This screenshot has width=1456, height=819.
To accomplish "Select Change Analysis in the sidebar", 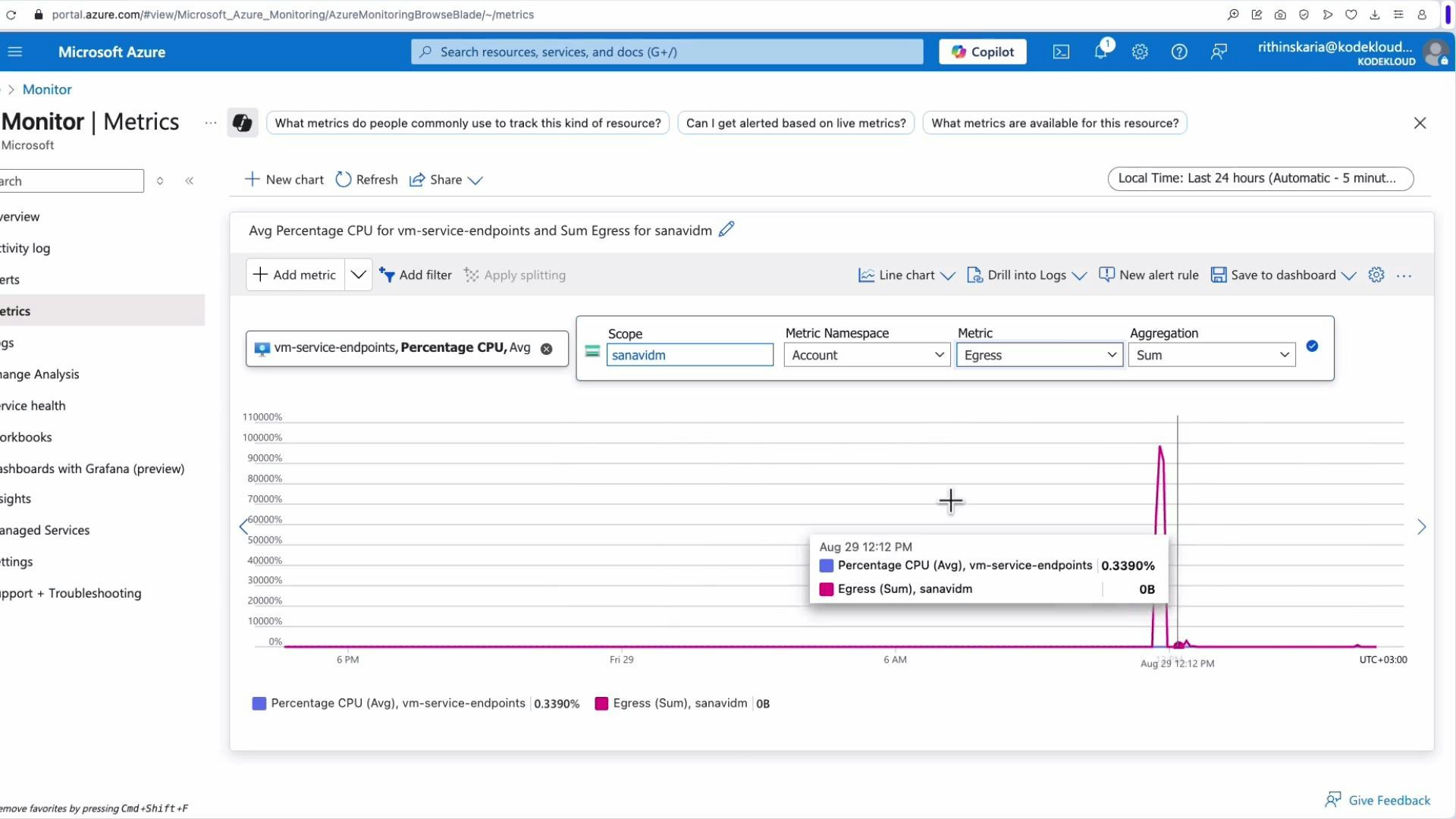I will (39, 374).
